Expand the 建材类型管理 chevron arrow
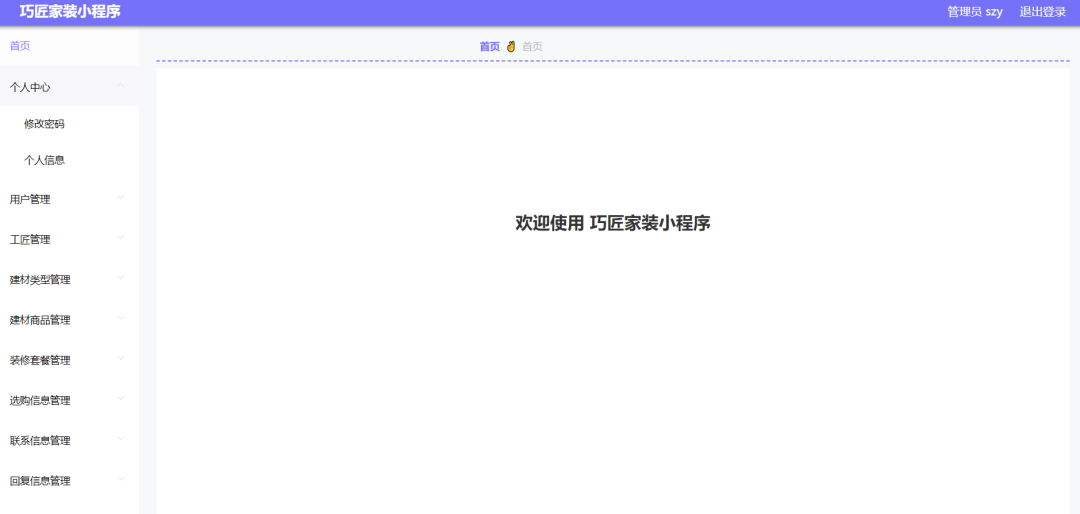 [121, 278]
